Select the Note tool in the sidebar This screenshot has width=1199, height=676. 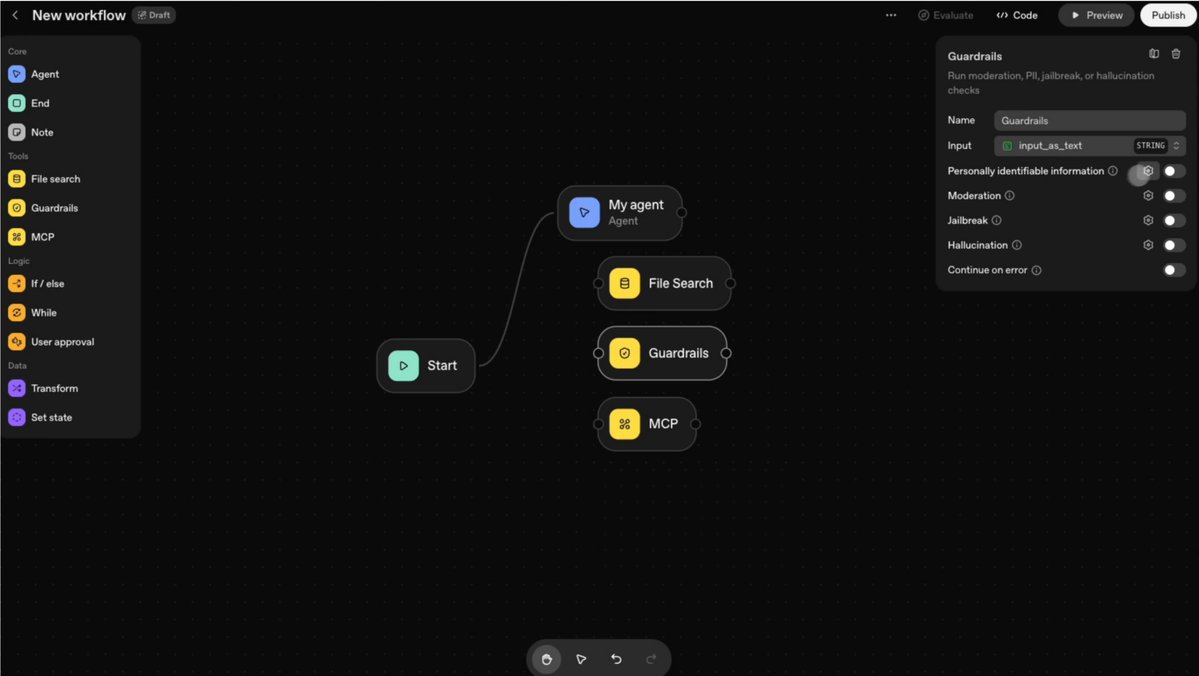pyautogui.click(x=43, y=132)
